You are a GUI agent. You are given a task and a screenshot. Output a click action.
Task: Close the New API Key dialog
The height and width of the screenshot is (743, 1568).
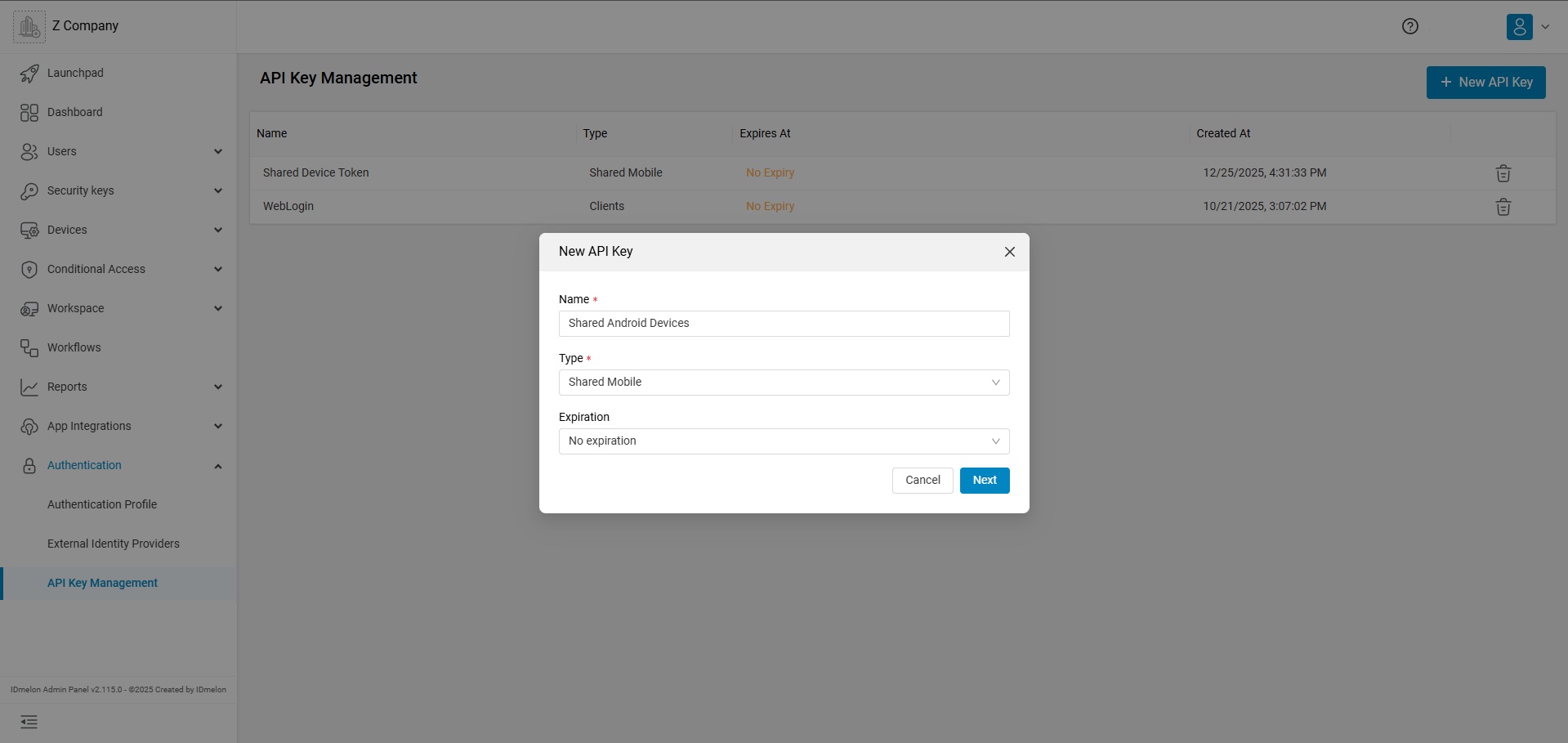[x=1009, y=252]
